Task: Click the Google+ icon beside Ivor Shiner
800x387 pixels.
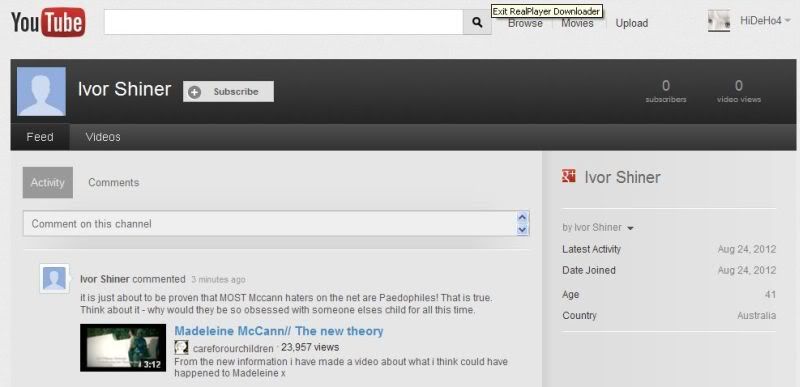Action: (568, 176)
